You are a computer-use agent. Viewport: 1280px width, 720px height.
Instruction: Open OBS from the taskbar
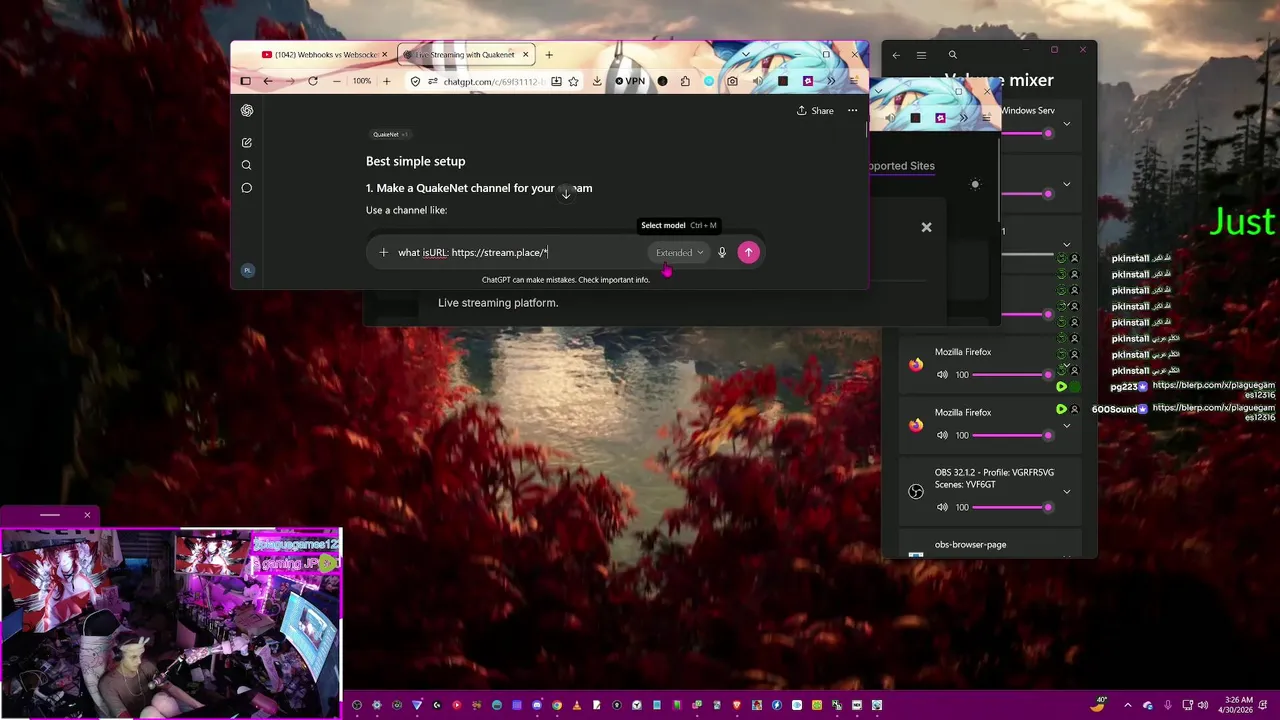coord(357,705)
